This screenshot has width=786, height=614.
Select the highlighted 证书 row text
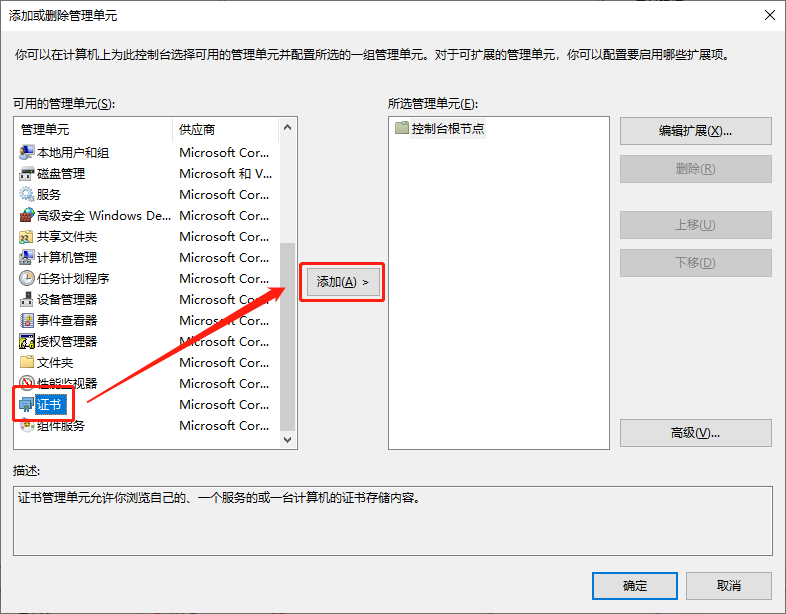(x=50, y=404)
